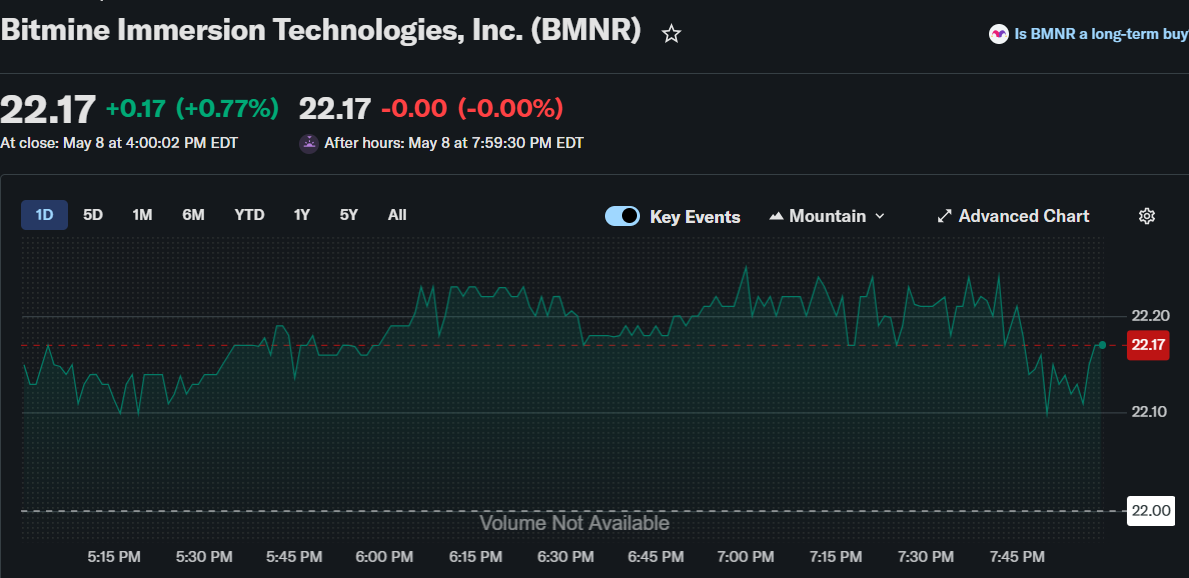
Task: Click the 6:45 PM time label
Action: [655, 558]
